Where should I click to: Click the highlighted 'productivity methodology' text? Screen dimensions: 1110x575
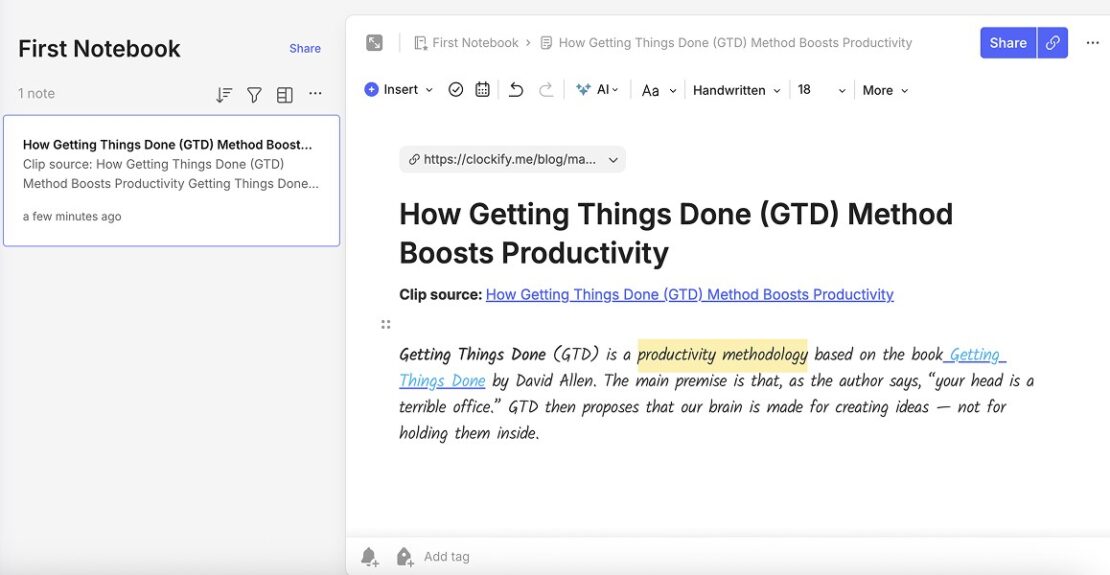(x=722, y=355)
